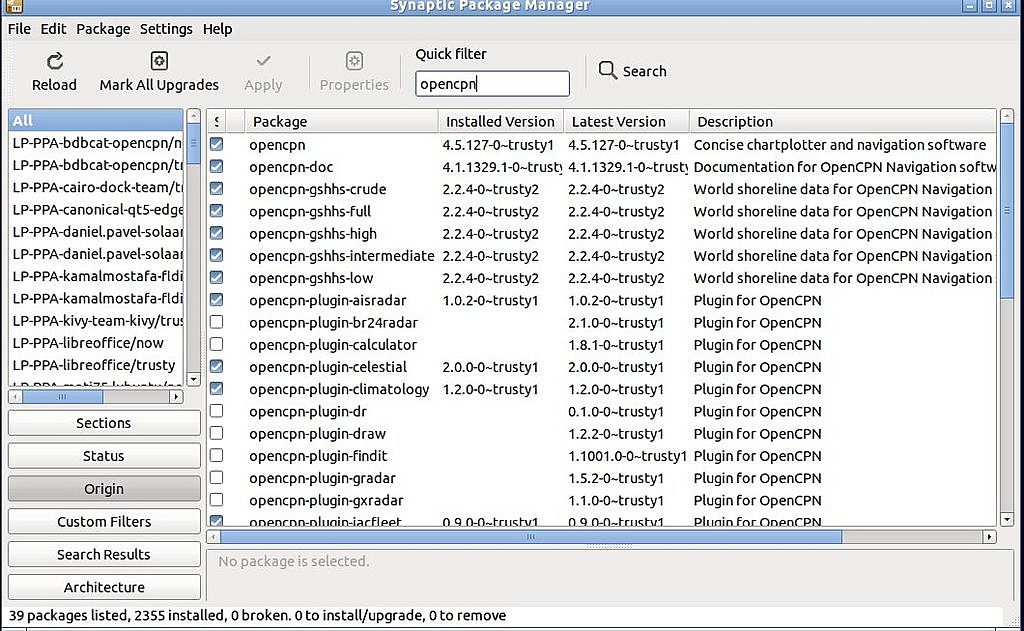Sort by the Package column header
This screenshot has width=1024, height=631.
[342, 121]
